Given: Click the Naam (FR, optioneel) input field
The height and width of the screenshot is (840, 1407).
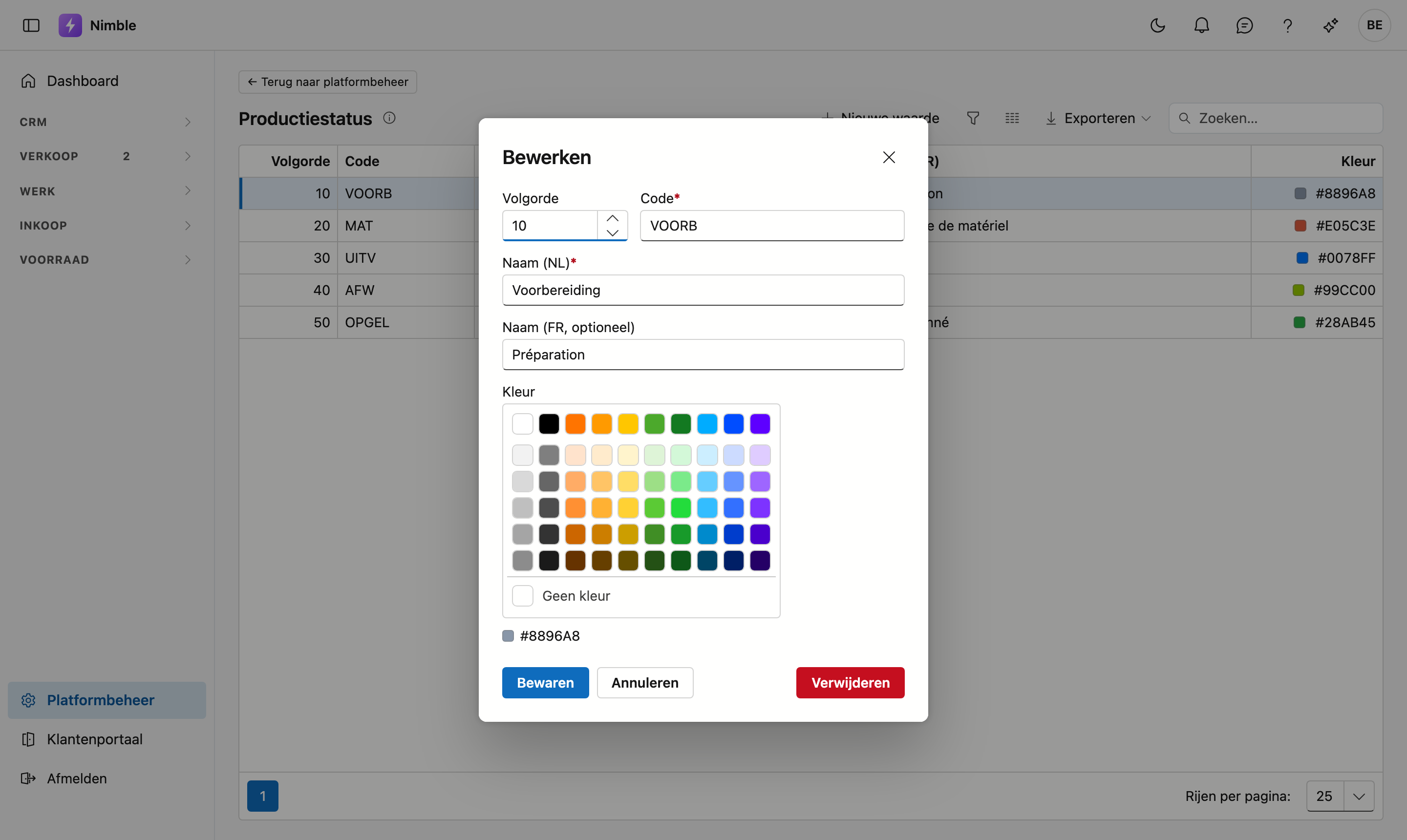Looking at the screenshot, I should tap(703, 355).
